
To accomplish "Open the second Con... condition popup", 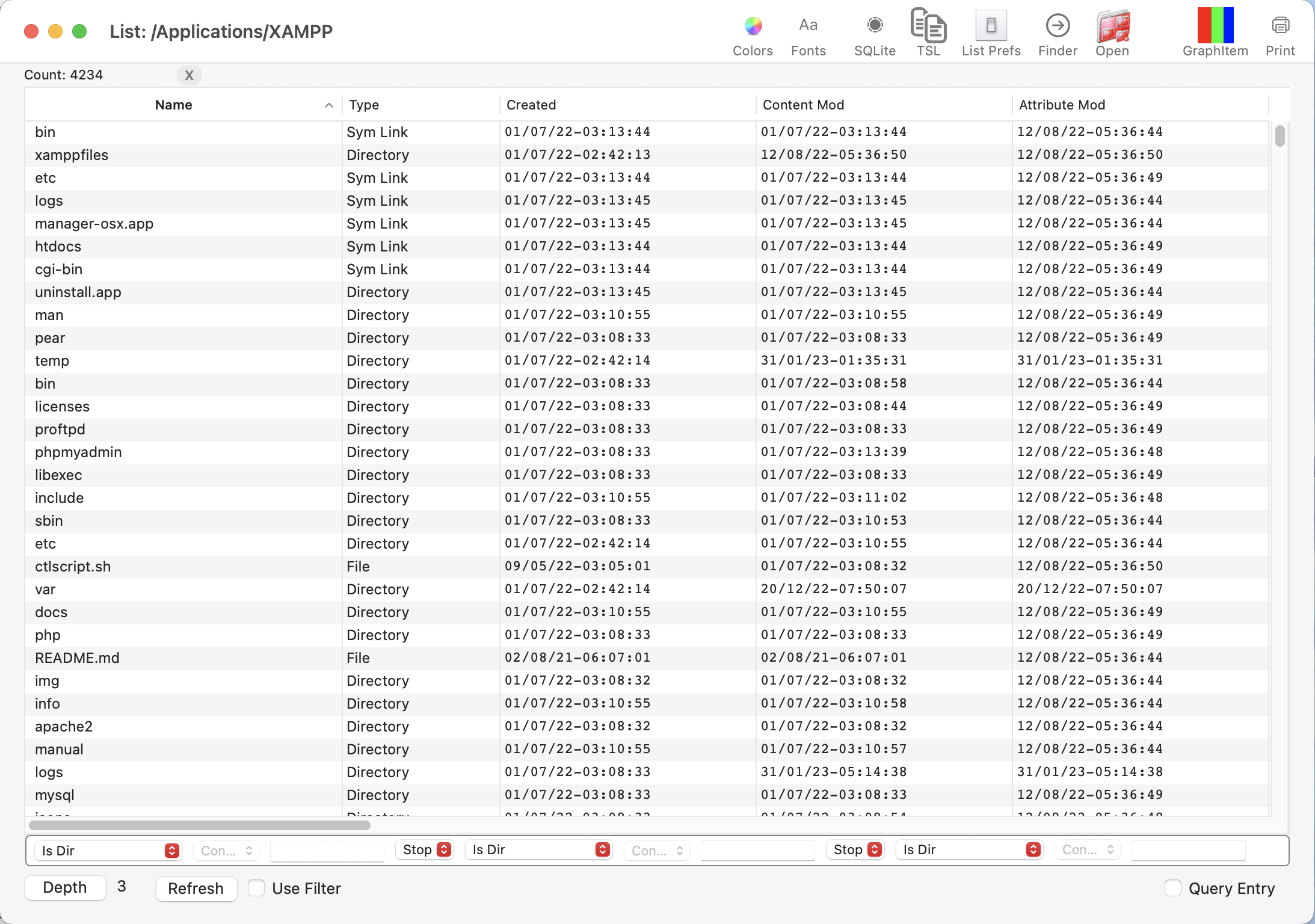I will [x=657, y=851].
